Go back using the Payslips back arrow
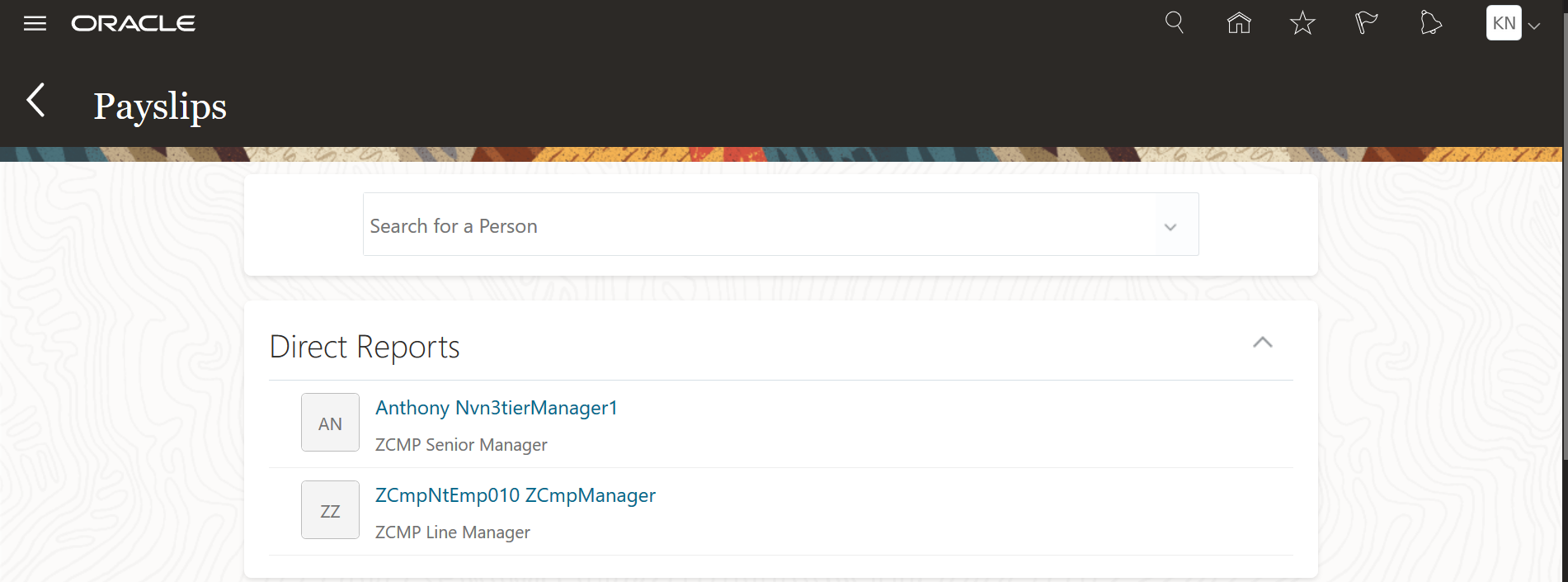Screen dimensions: 1568x582 (x=35, y=100)
